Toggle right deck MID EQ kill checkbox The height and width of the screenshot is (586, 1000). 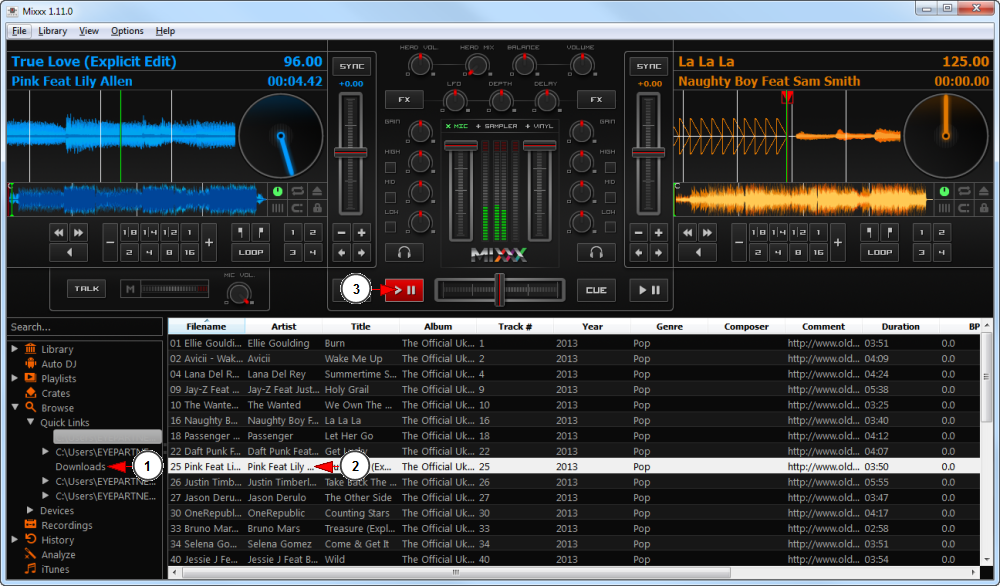tap(610, 198)
